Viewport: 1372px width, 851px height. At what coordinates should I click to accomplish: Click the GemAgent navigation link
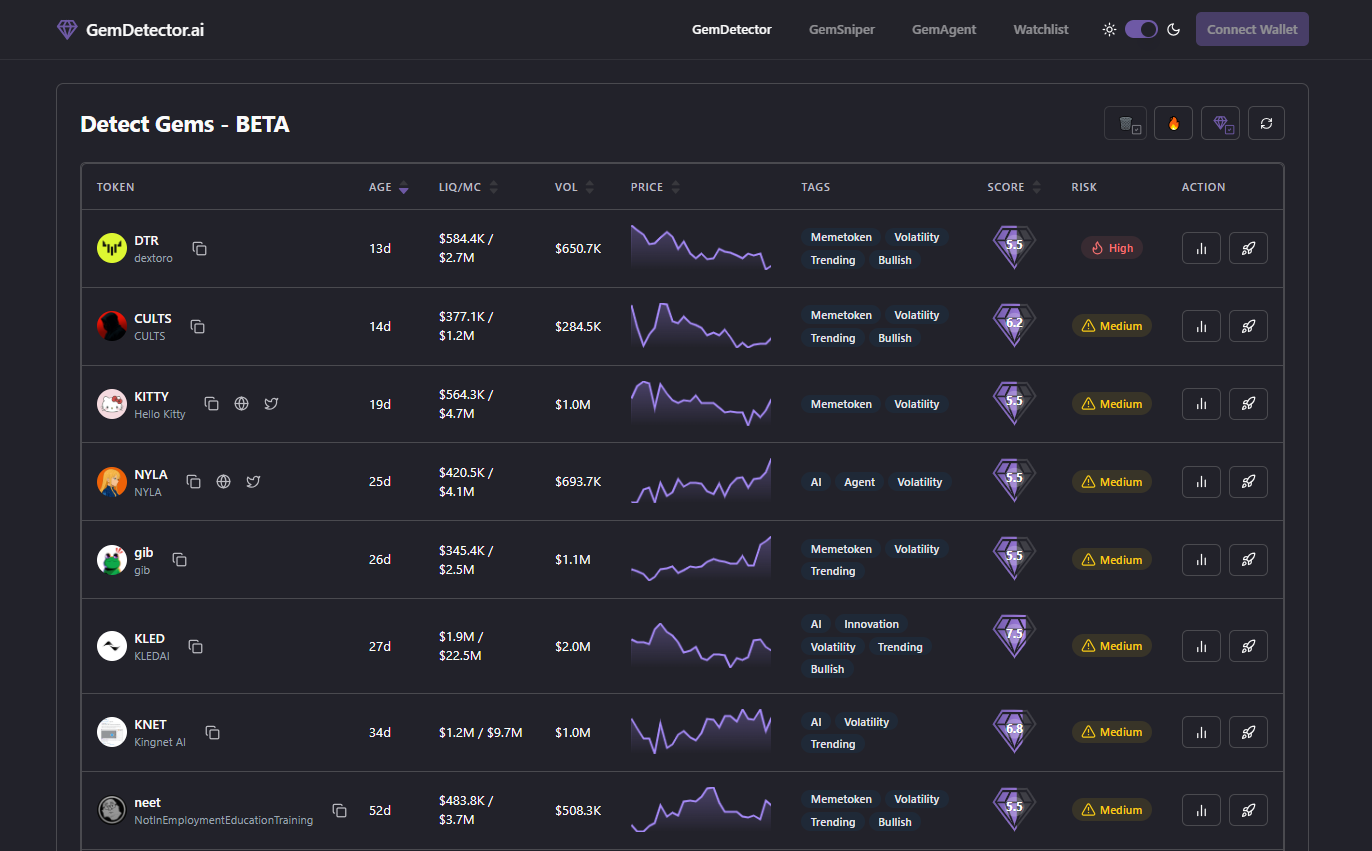[x=943, y=29]
